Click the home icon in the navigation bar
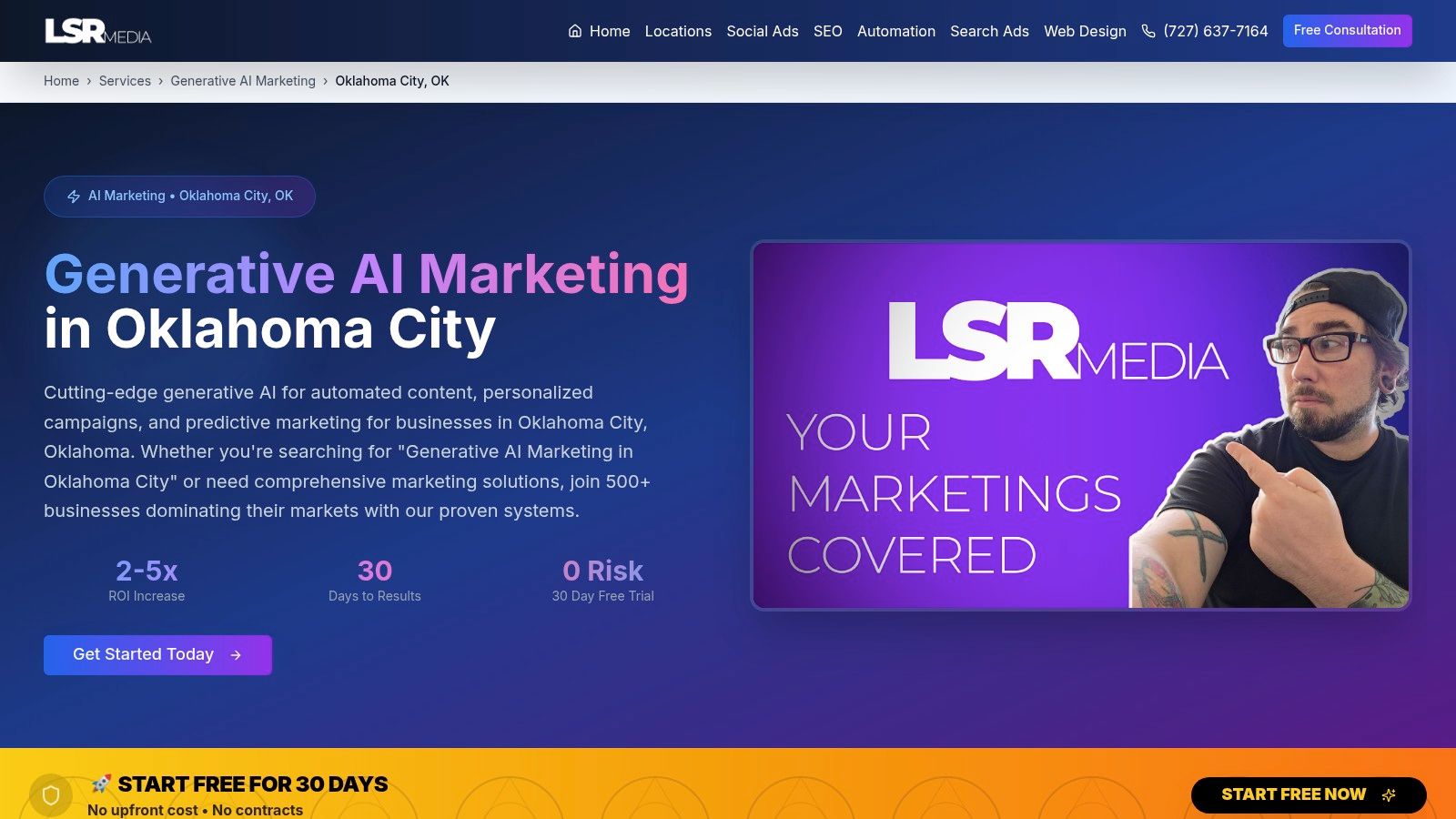 [x=575, y=31]
